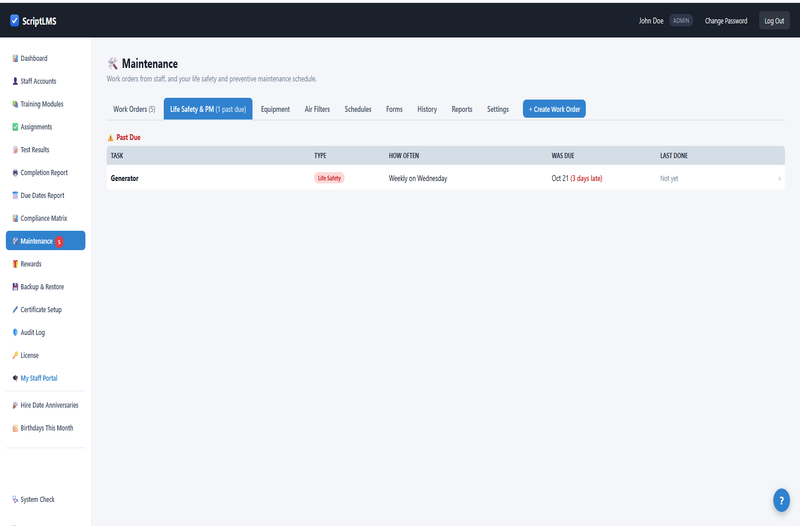
Task: Expand the Generator row chevron arrow
Action: point(779,179)
